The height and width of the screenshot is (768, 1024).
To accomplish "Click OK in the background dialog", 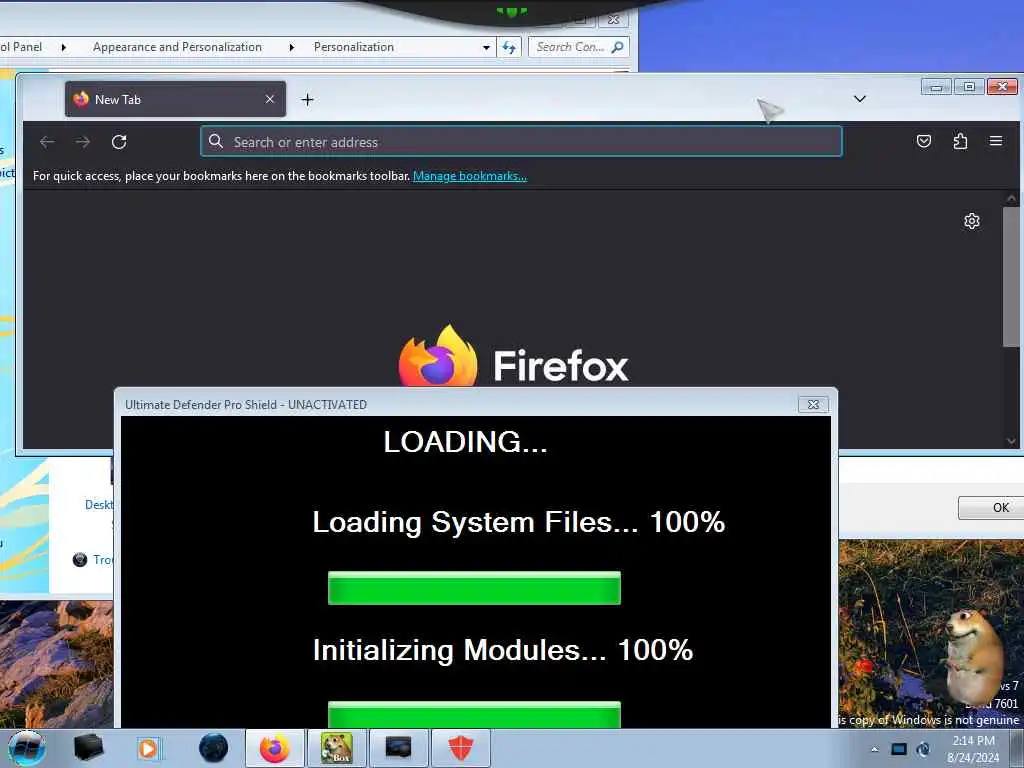I will tap(991, 507).
